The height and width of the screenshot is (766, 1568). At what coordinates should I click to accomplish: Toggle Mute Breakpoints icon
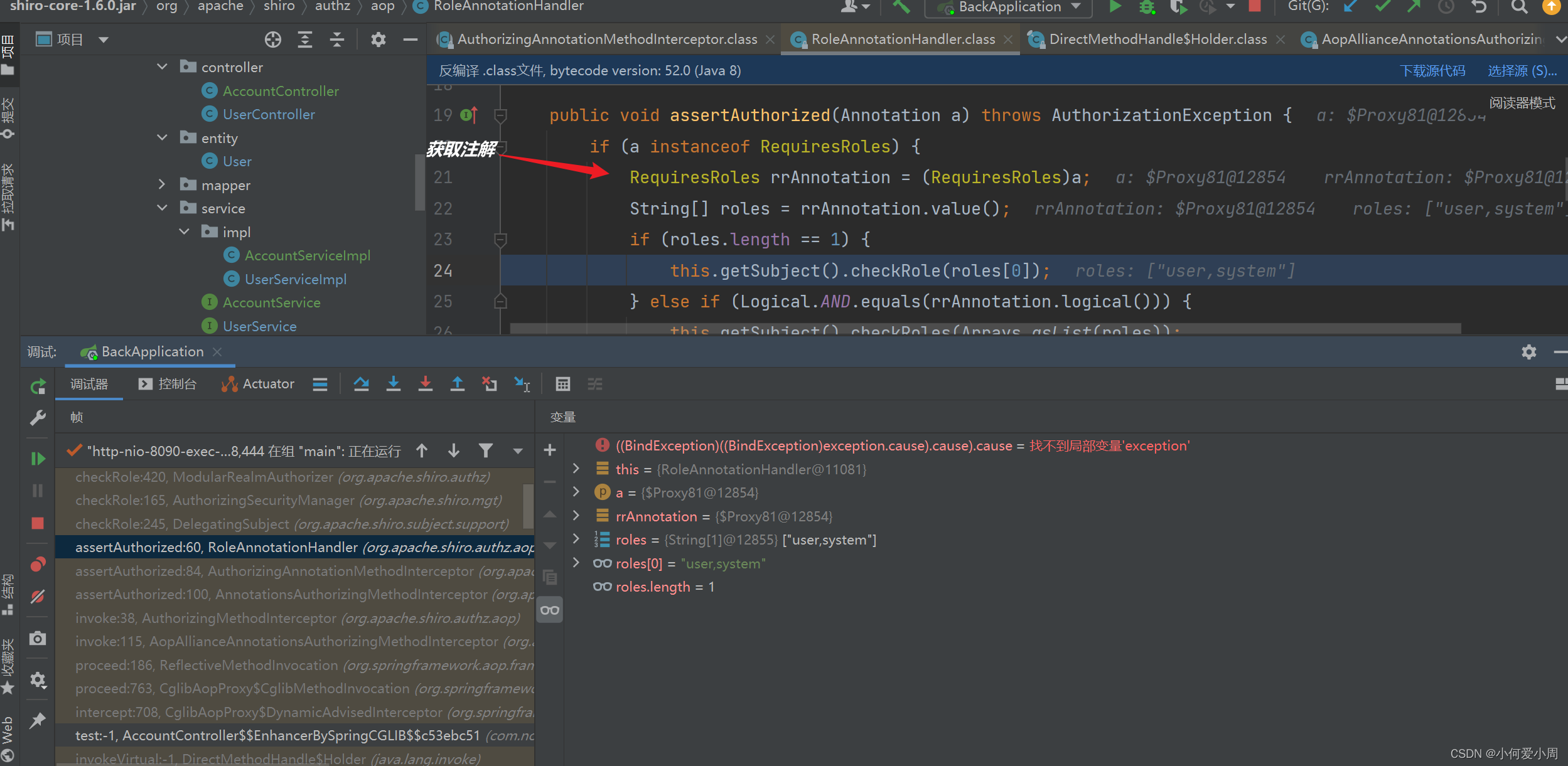(38, 596)
